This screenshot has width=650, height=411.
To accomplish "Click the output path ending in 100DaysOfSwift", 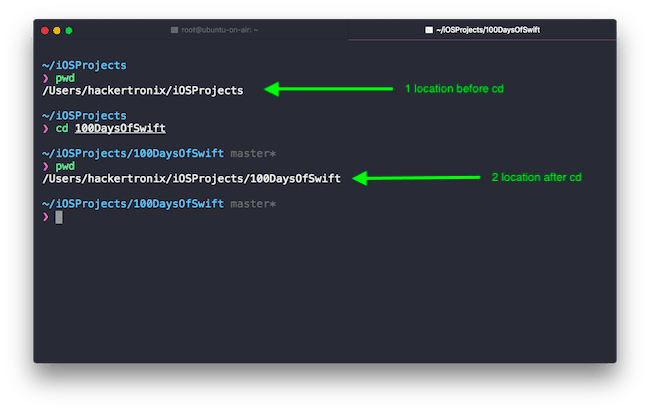I will (x=191, y=179).
